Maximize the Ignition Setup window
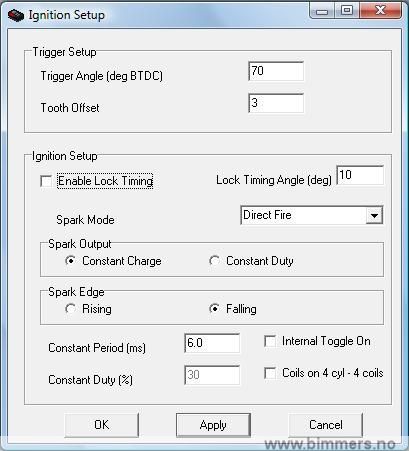409x451 pixels. pyautogui.click(x=346, y=11)
